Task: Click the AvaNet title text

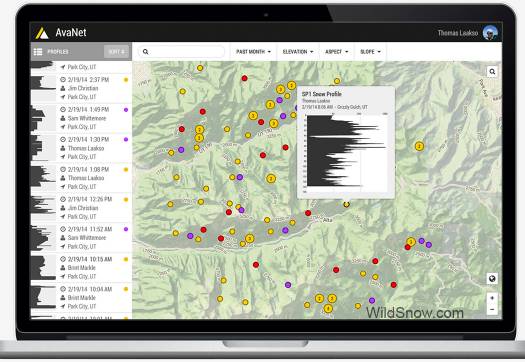Action: [71, 32]
